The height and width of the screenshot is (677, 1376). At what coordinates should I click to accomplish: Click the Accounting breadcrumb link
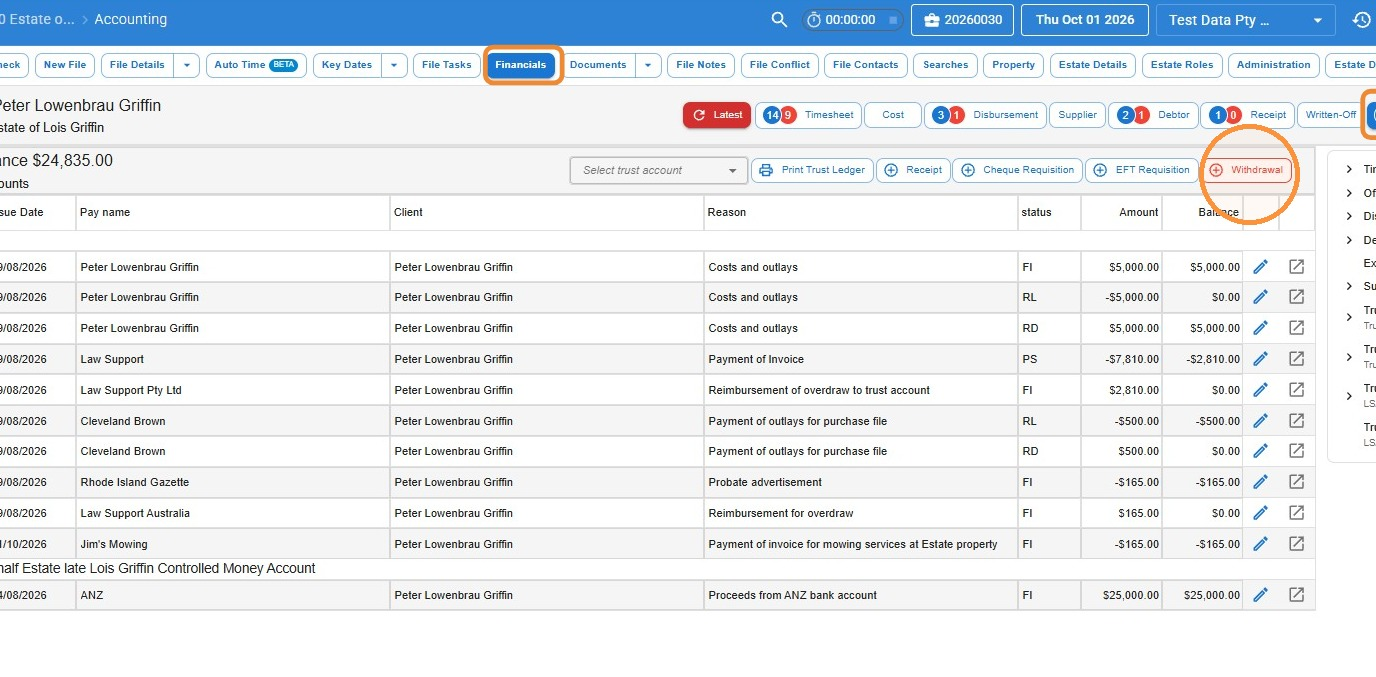[131, 20]
